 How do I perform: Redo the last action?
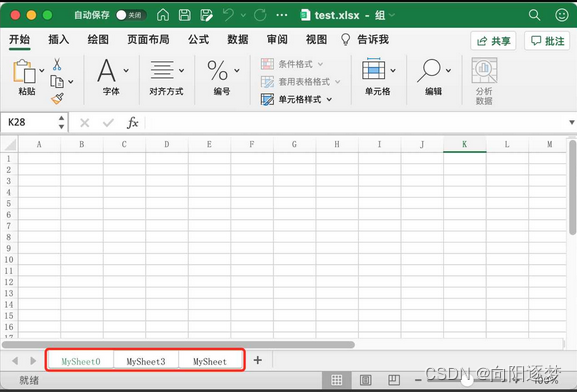point(260,15)
